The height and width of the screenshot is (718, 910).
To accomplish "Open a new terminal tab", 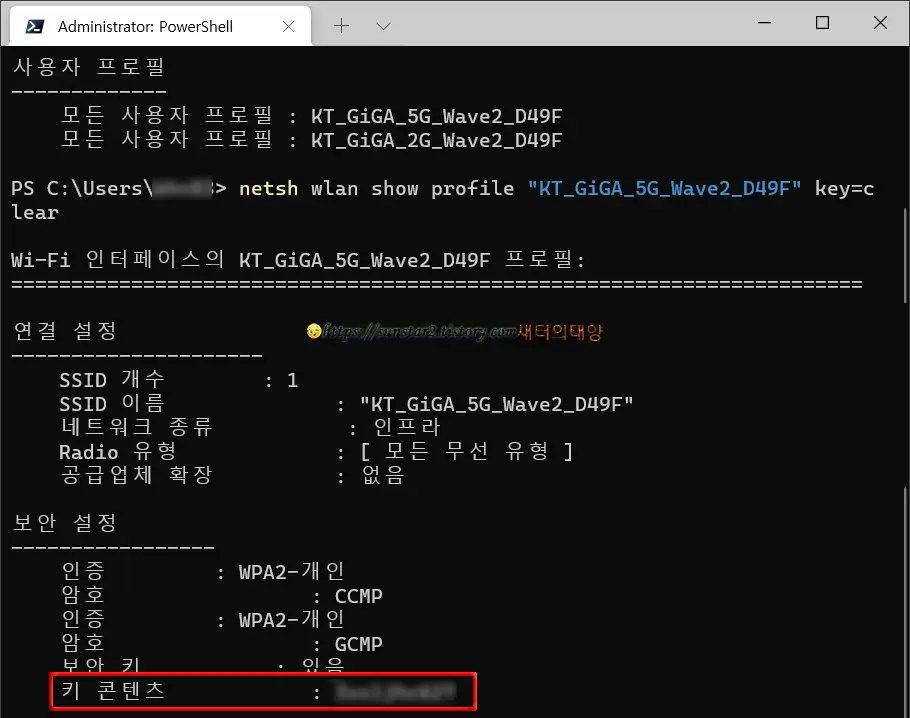I will [342, 26].
